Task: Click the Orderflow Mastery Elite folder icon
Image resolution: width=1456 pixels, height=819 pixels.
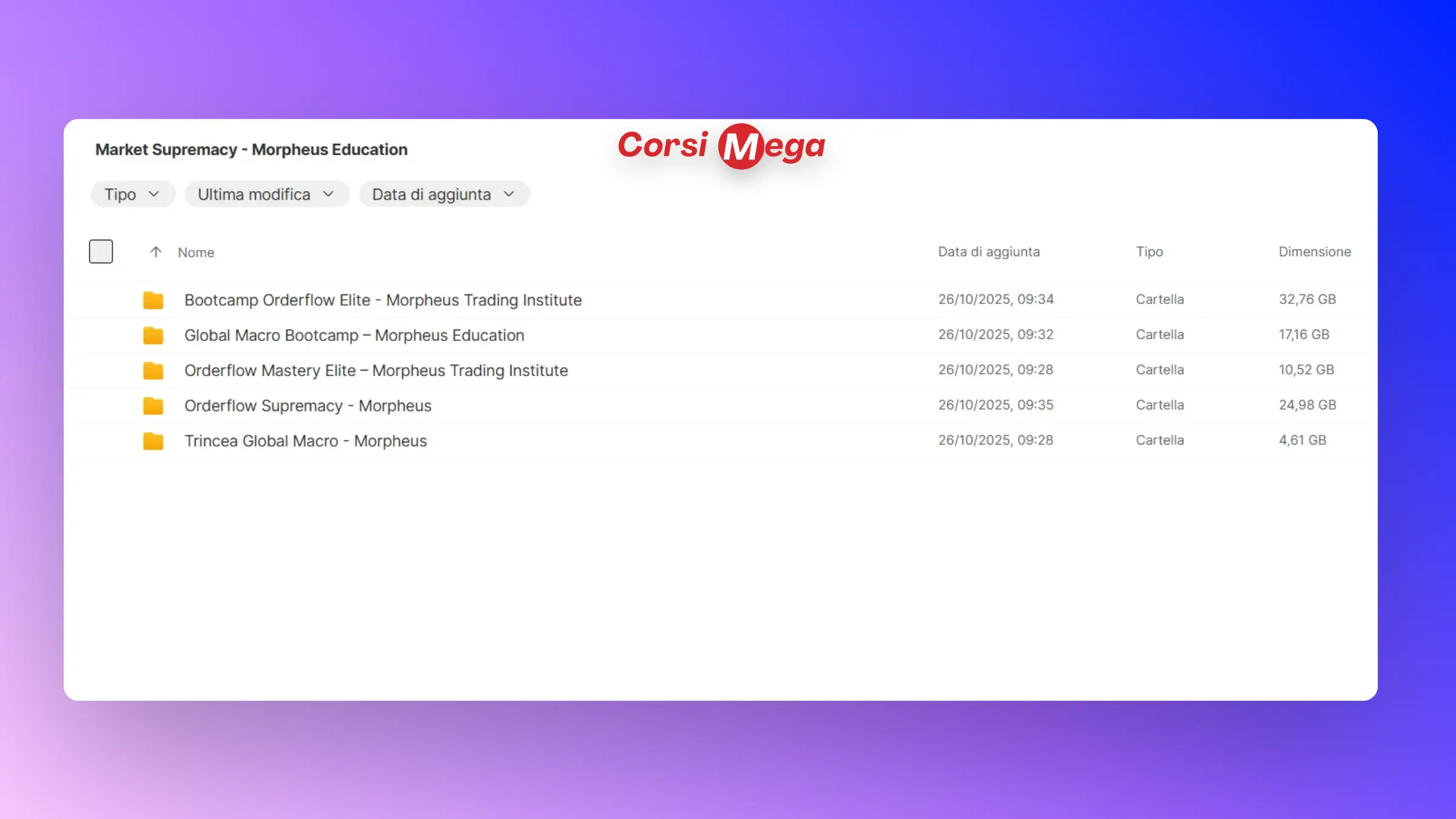Action: (x=153, y=370)
